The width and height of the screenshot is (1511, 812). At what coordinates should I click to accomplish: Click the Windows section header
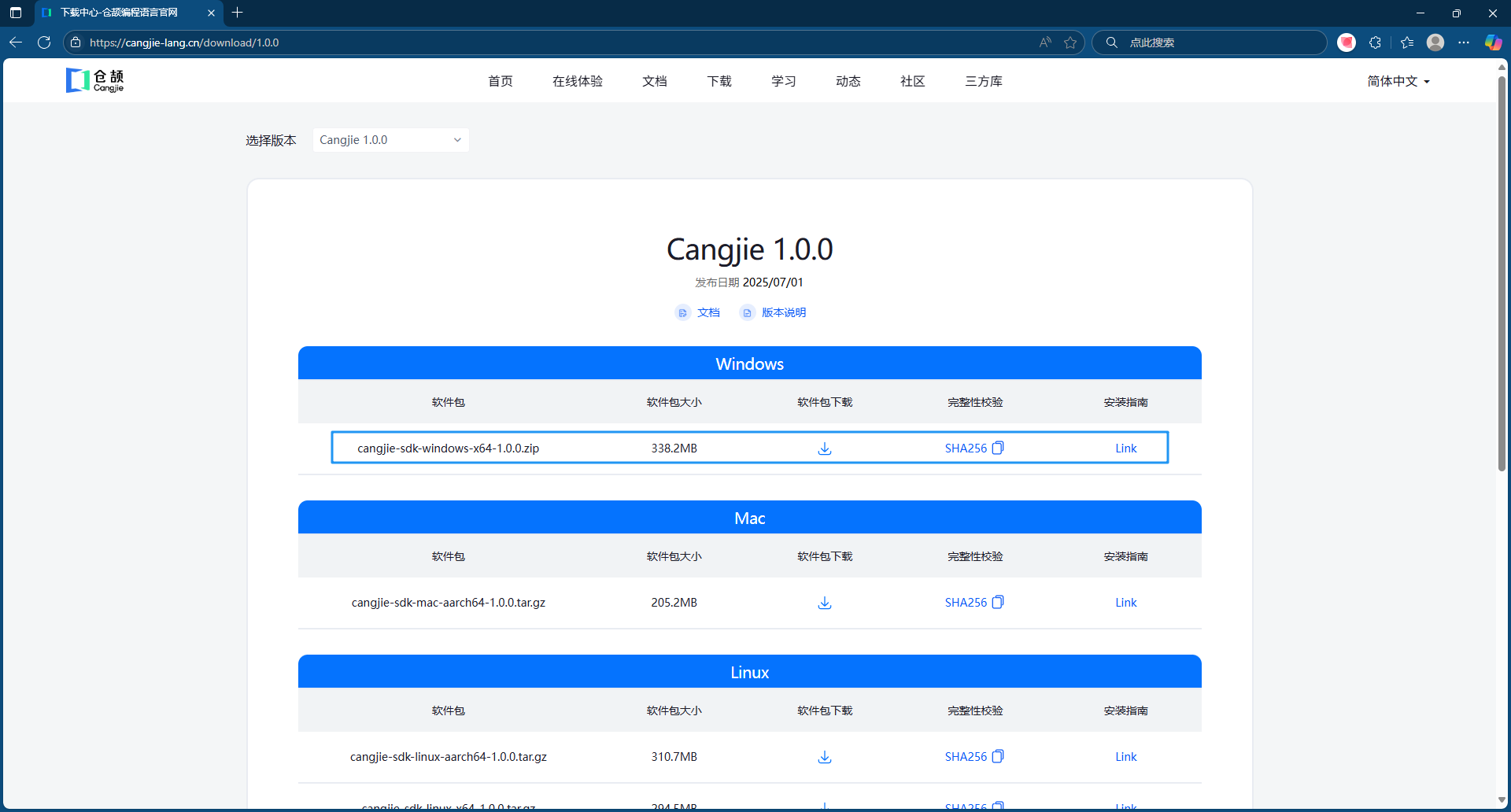pyautogui.click(x=750, y=364)
